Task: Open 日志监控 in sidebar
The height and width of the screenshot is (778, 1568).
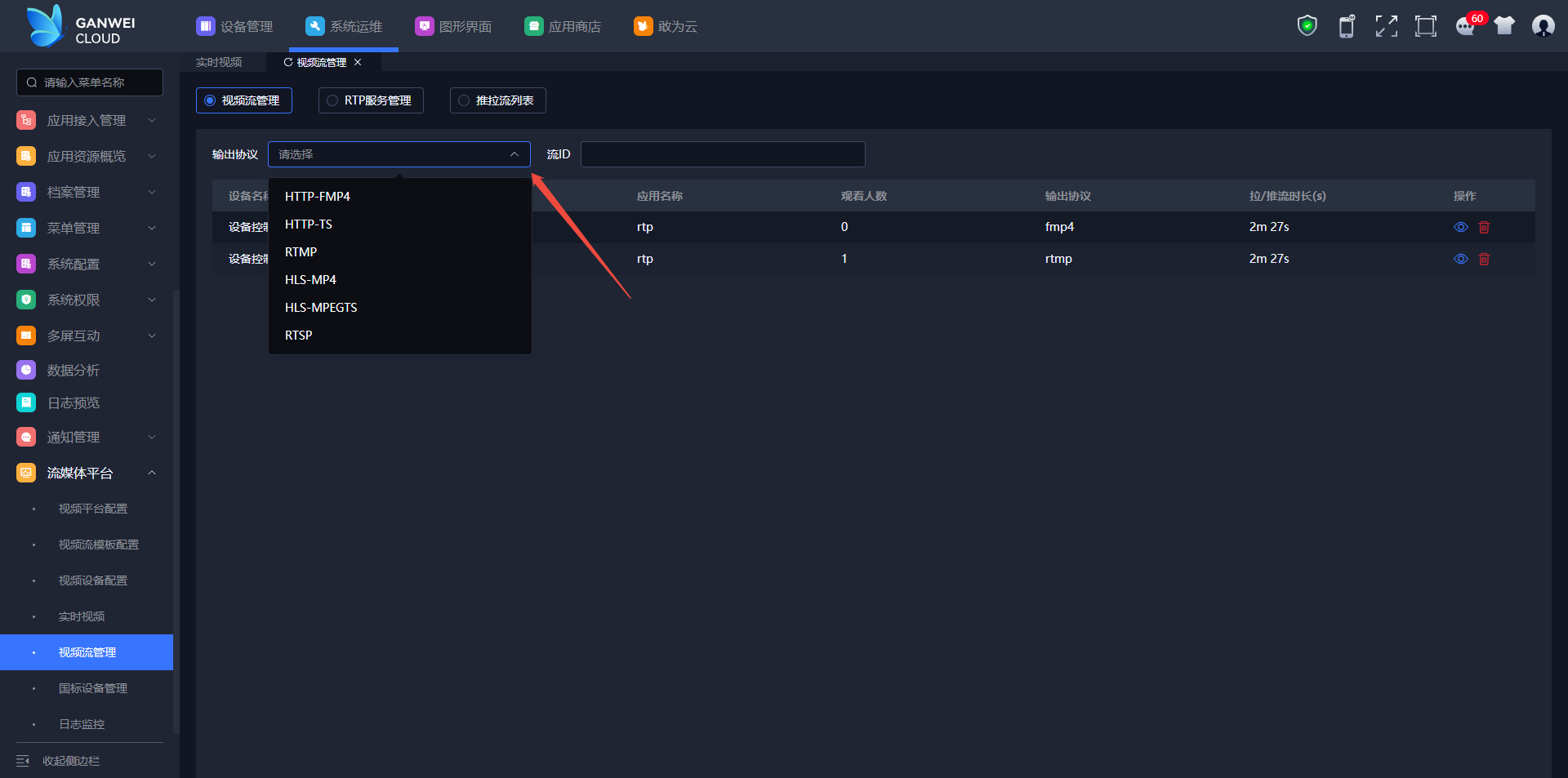Action: pos(82,724)
